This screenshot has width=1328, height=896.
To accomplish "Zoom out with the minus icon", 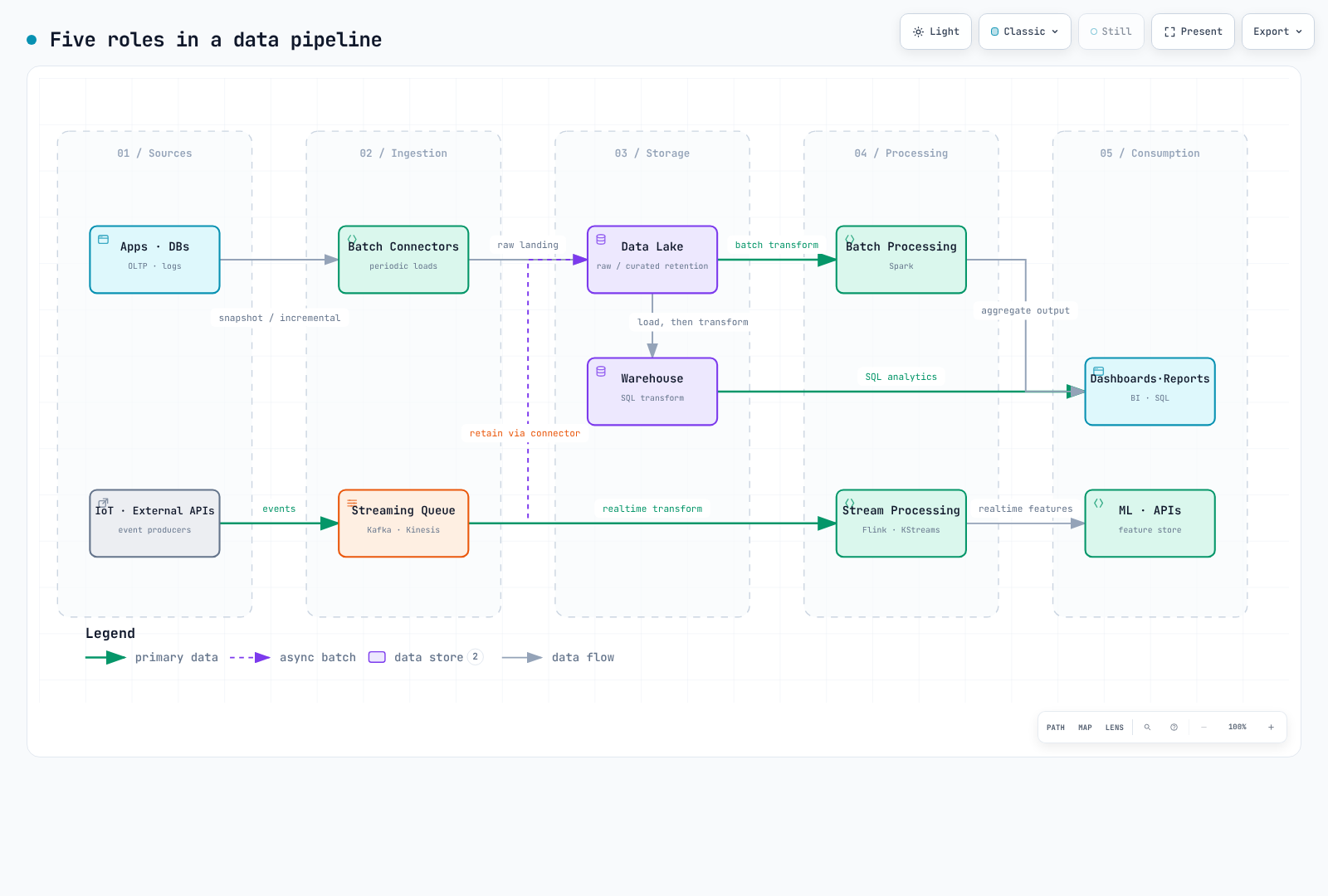I will point(1203,728).
